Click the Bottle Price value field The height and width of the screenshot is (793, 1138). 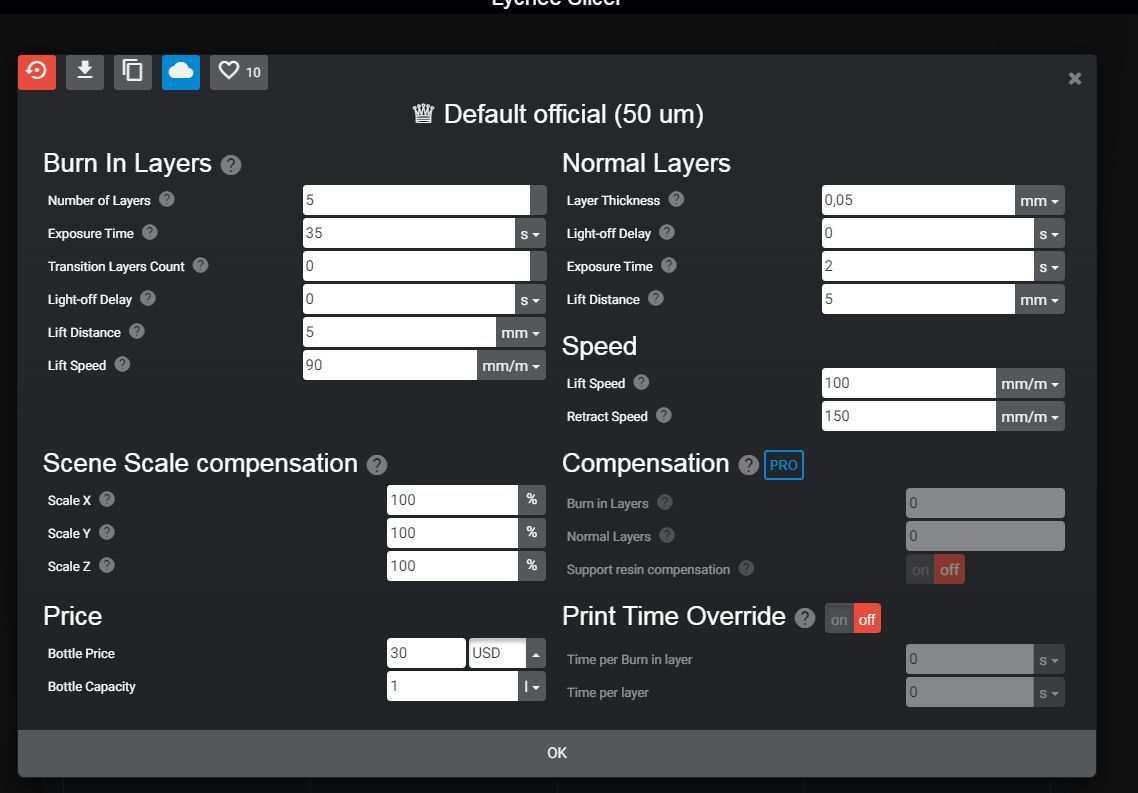pyautogui.click(x=426, y=653)
